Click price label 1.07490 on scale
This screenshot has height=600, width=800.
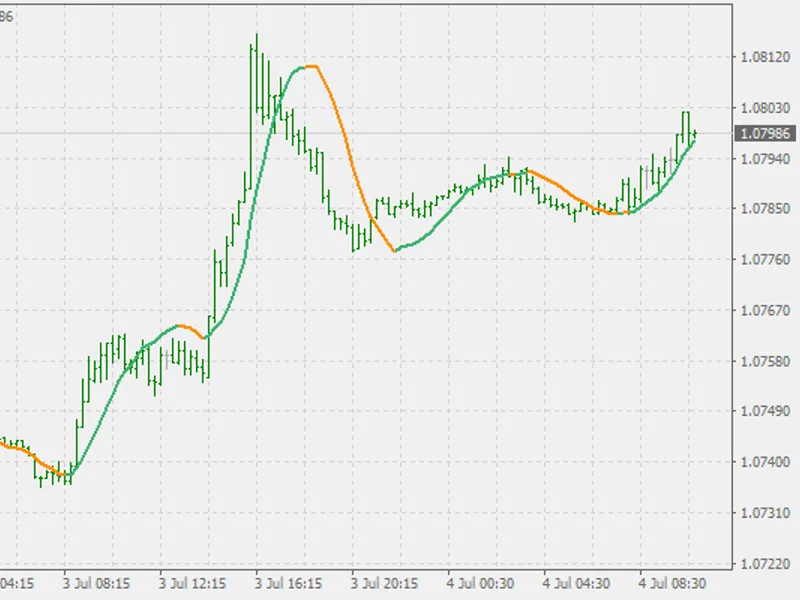click(765, 411)
